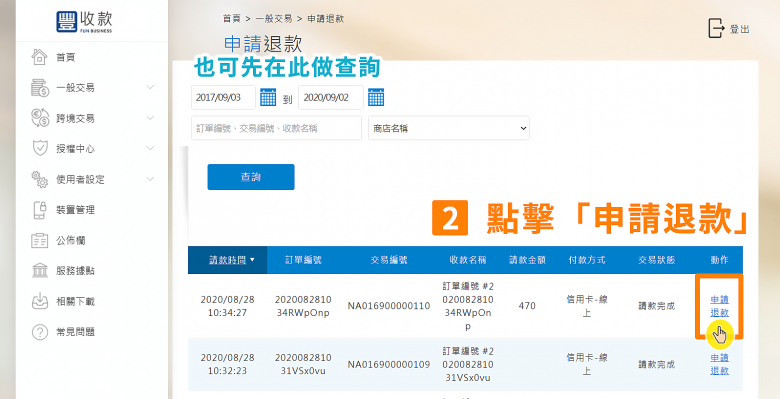Screen dimensions: 780x399
Task: Open 服務據點 sidebar item
Action: tap(75, 271)
